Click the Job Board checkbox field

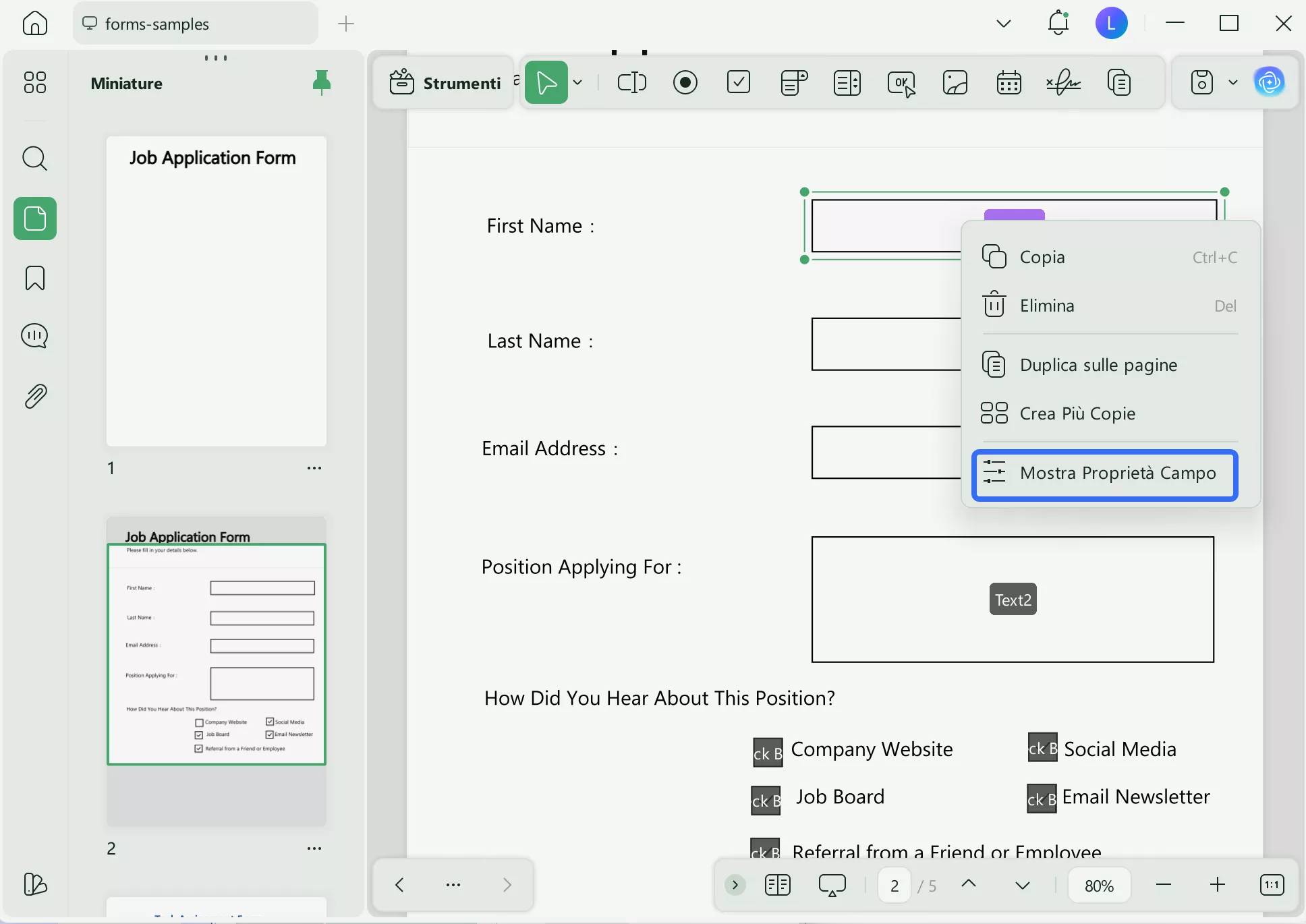click(766, 800)
